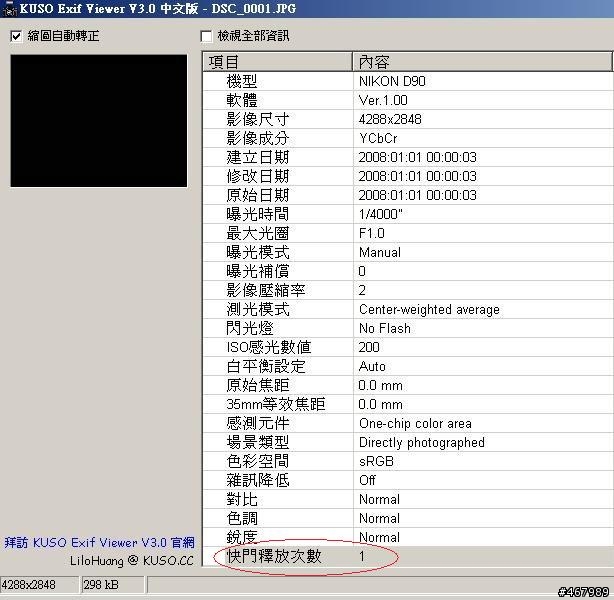The width and height of the screenshot is (614, 600).
Task: Click the Off noise reduction value
Action: (367, 480)
